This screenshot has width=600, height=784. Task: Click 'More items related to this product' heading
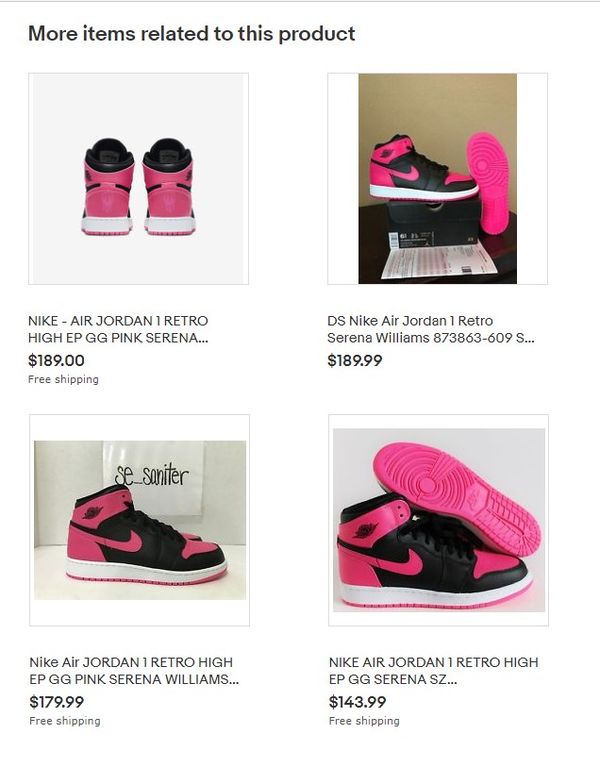192,34
